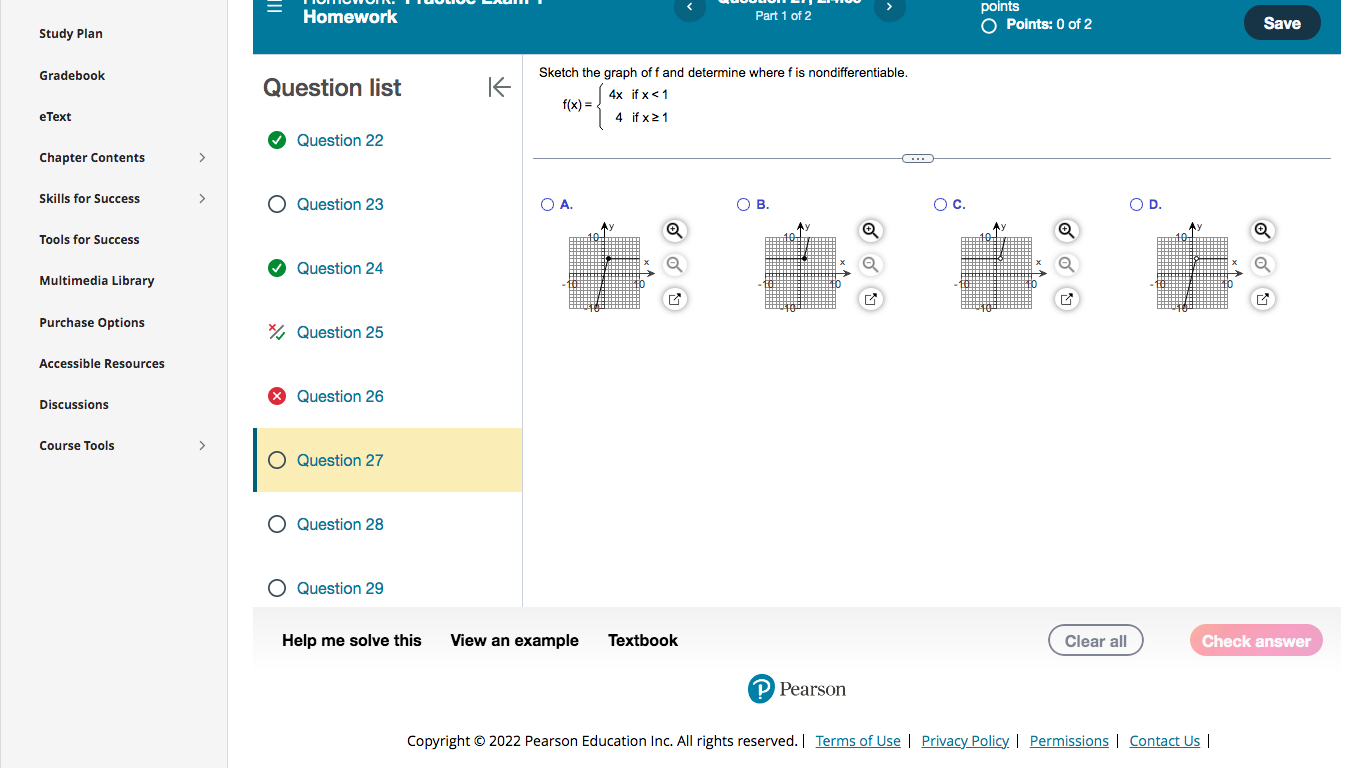Zoom in on graph A
This screenshot has width=1366, height=768.
[675, 231]
